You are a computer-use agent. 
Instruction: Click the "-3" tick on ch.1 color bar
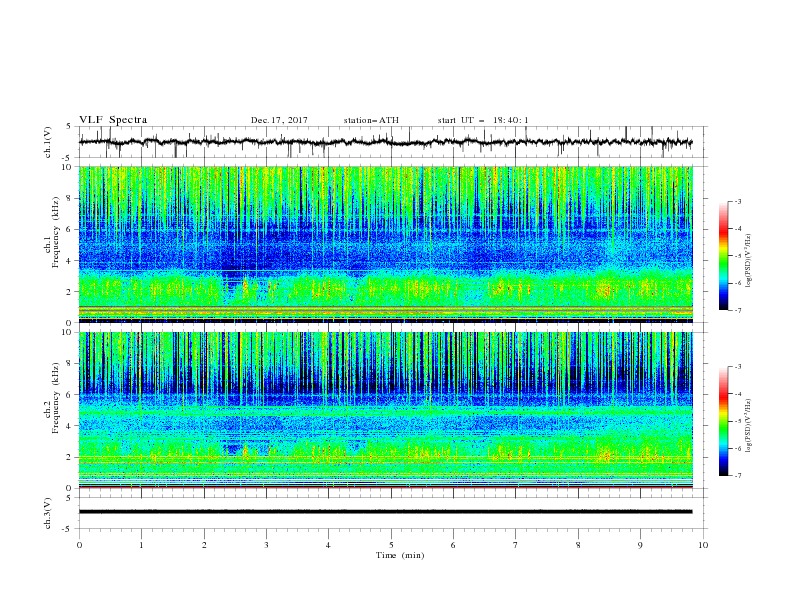pyautogui.click(x=737, y=201)
